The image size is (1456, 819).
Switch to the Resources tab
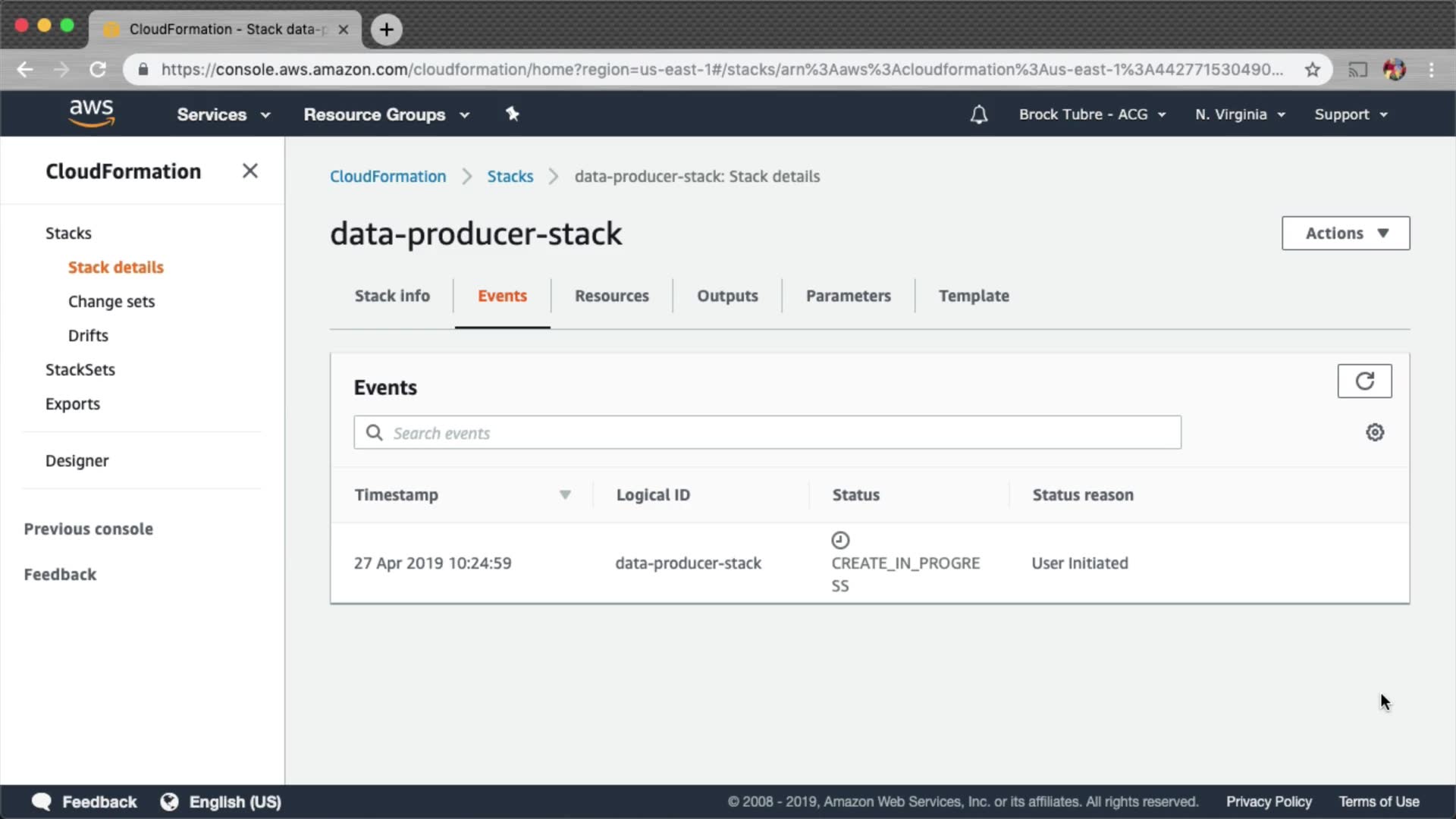coord(611,296)
